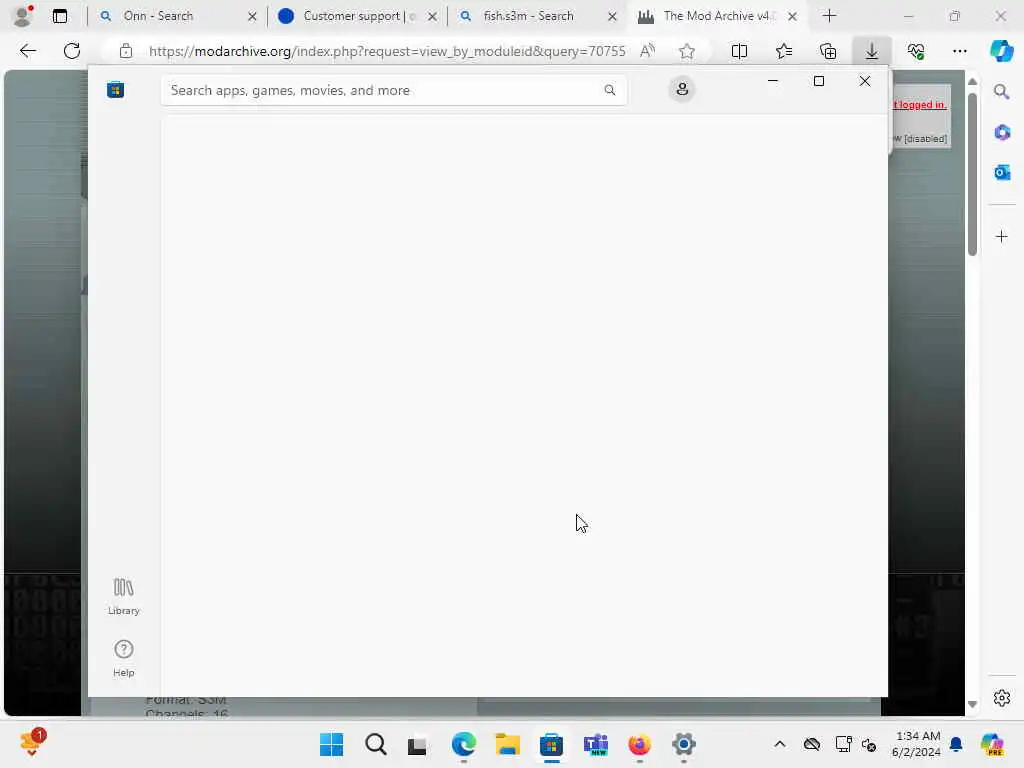This screenshot has height=768, width=1024.
Task: Open Microsoft Store taskbar icon
Action: 552,744
